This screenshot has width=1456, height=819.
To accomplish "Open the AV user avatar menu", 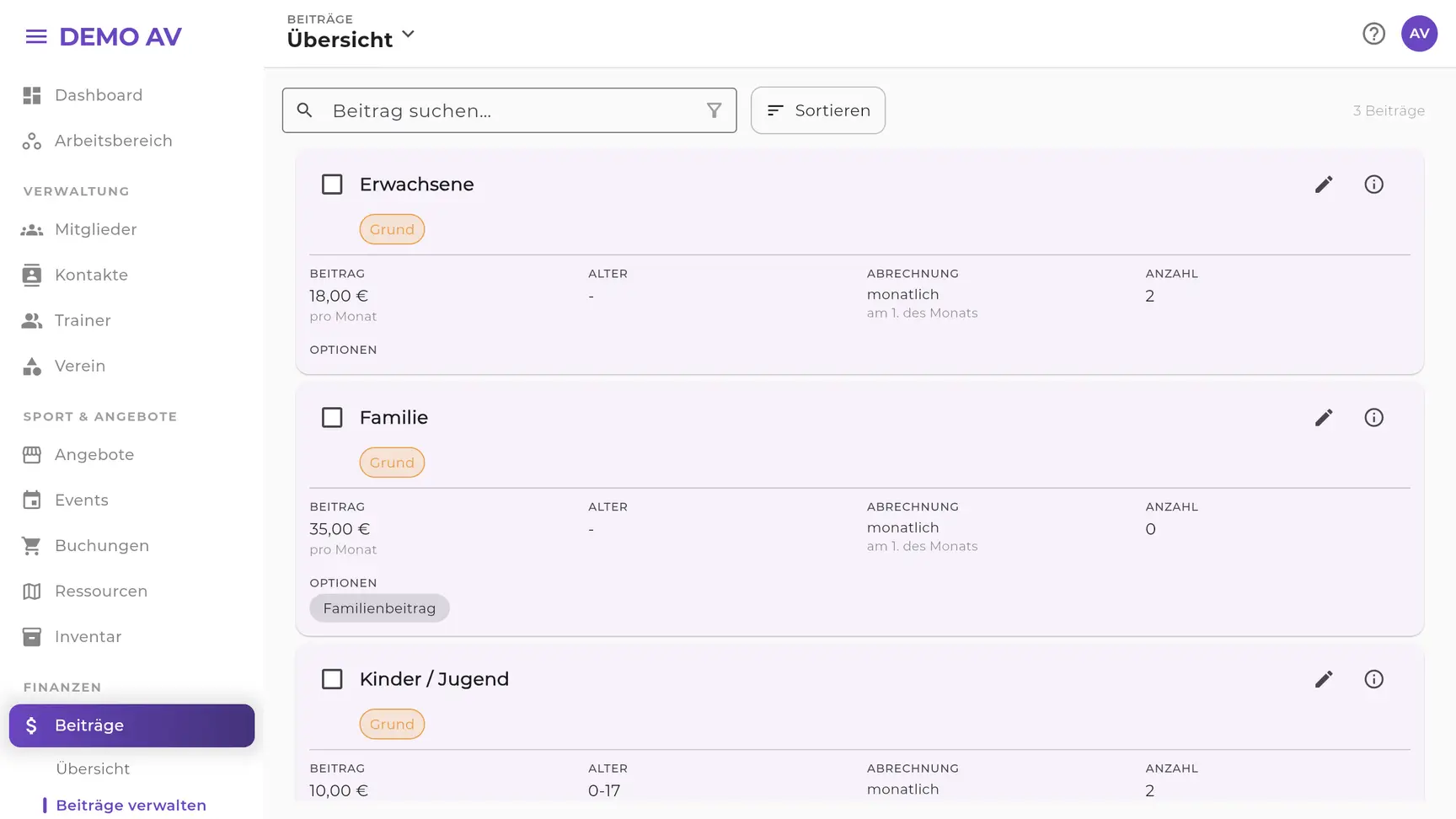I will (1419, 34).
